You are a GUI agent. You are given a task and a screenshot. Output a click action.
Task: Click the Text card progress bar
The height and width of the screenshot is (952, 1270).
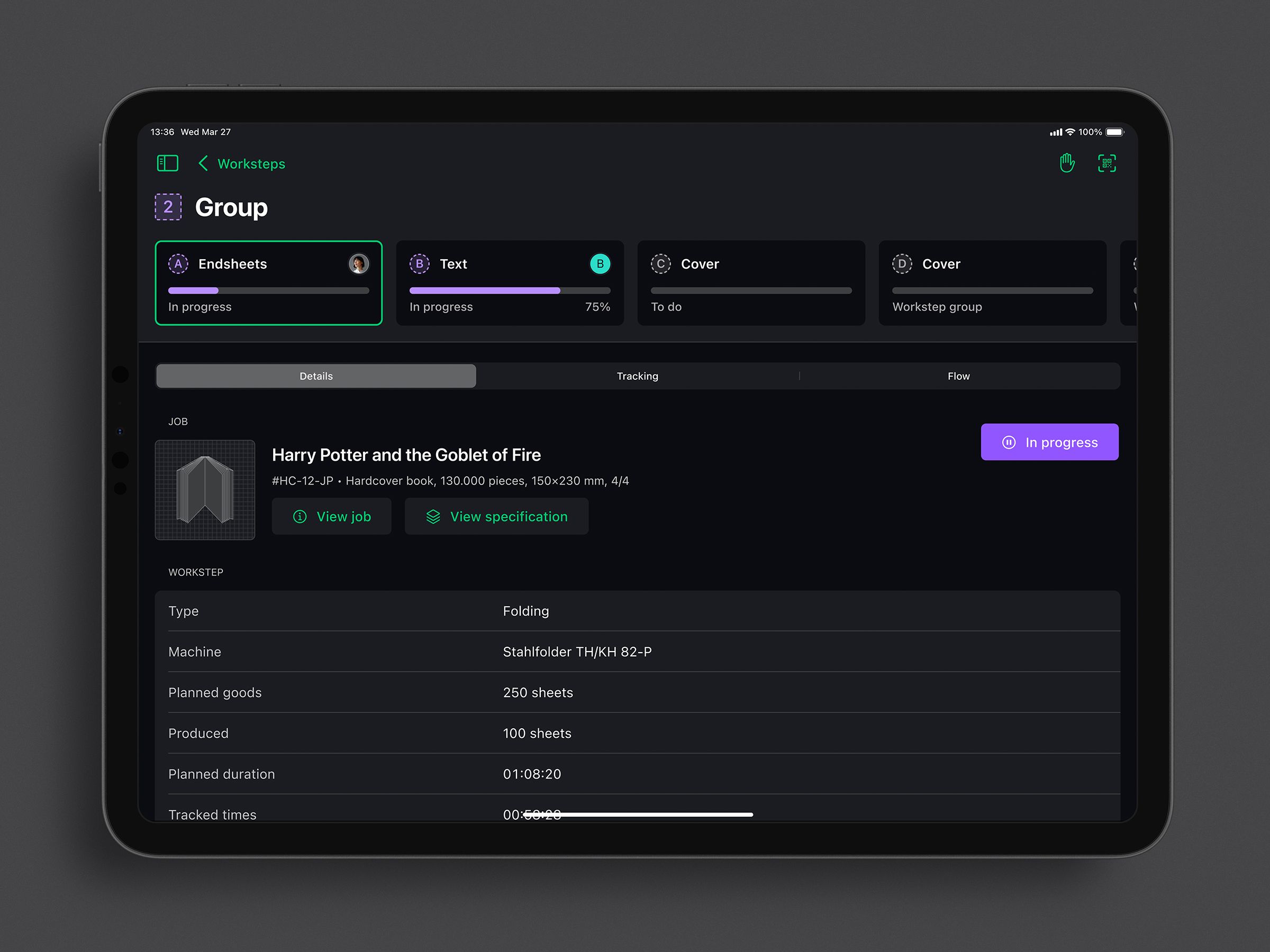tap(510, 290)
